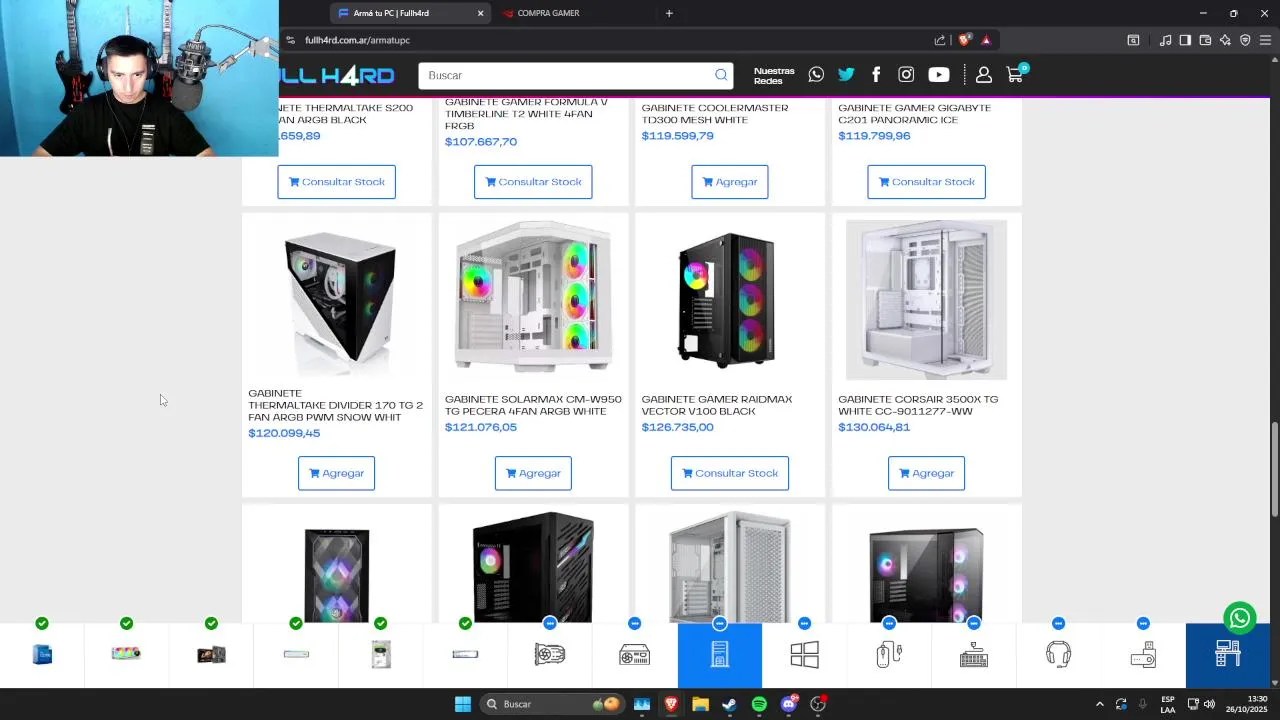The width and height of the screenshot is (1280, 720).
Task: Select the keyboard step in the builder bar
Action: [974, 655]
